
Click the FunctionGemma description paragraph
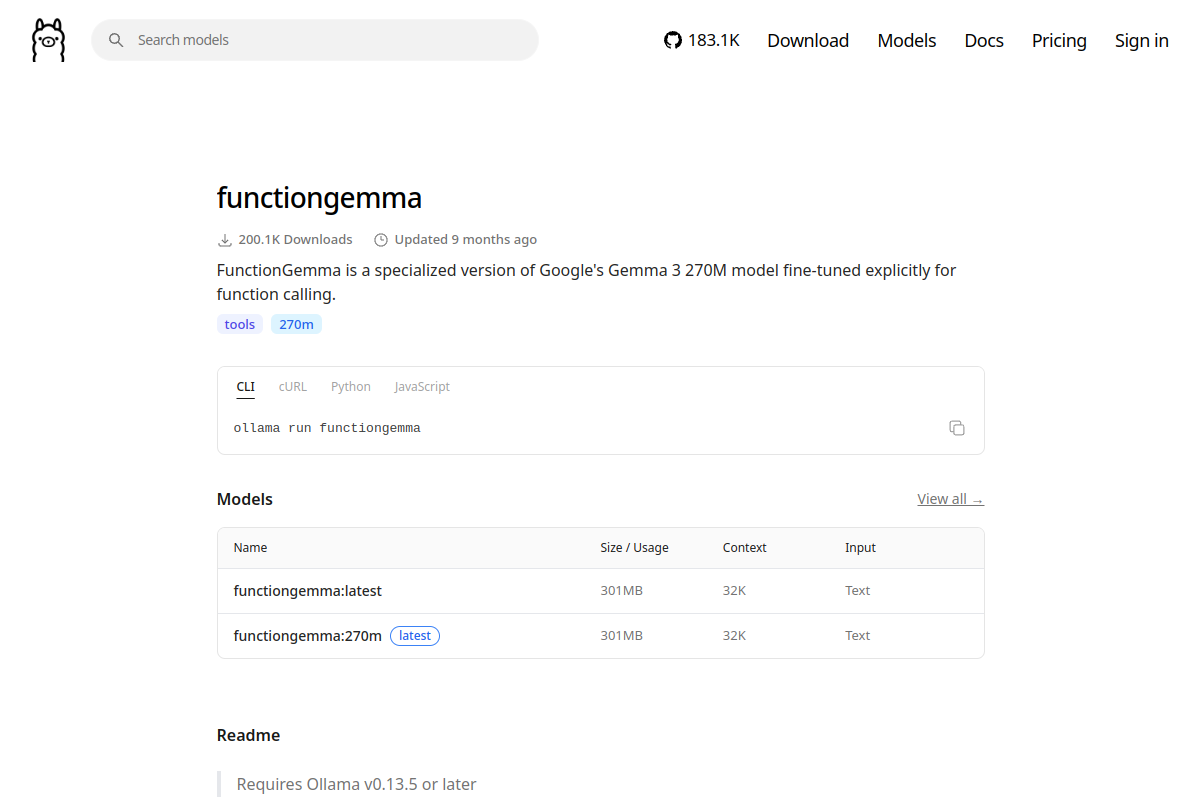[586, 282]
